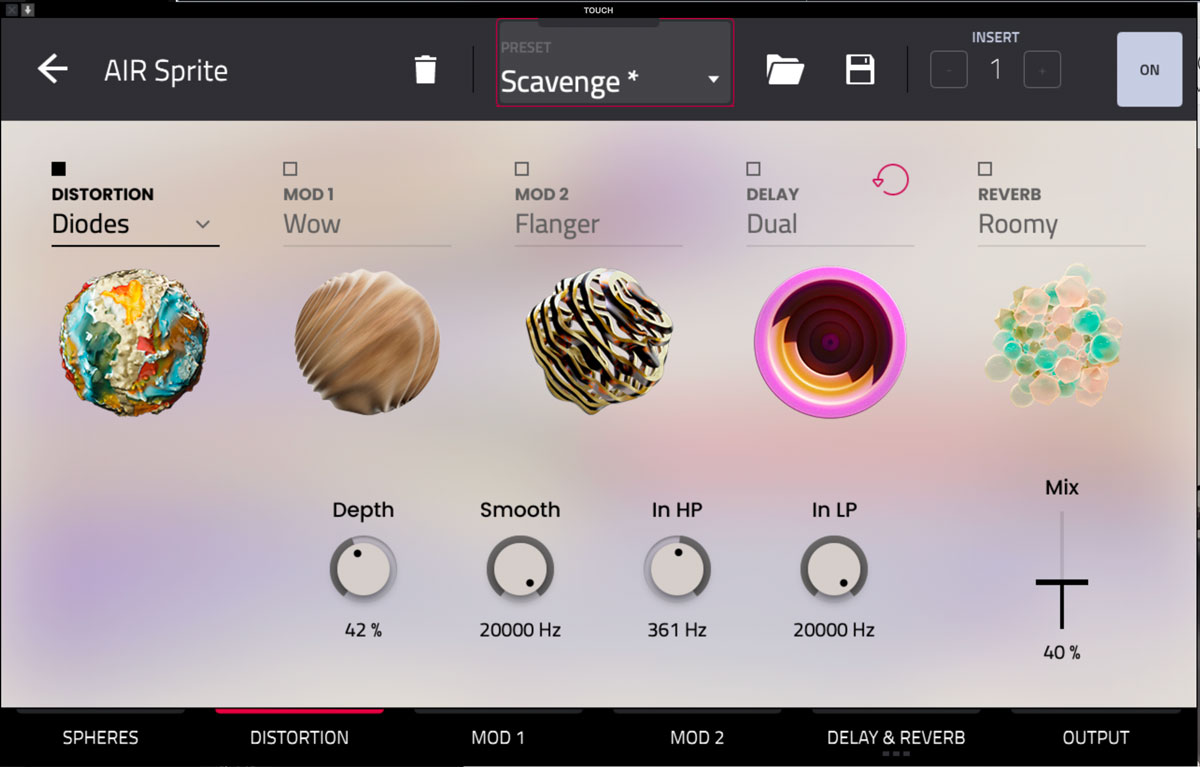The width and height of the screenshot is (1200, 767).
Task: Open the Scavenge preset dropdown
Action: 614,63
